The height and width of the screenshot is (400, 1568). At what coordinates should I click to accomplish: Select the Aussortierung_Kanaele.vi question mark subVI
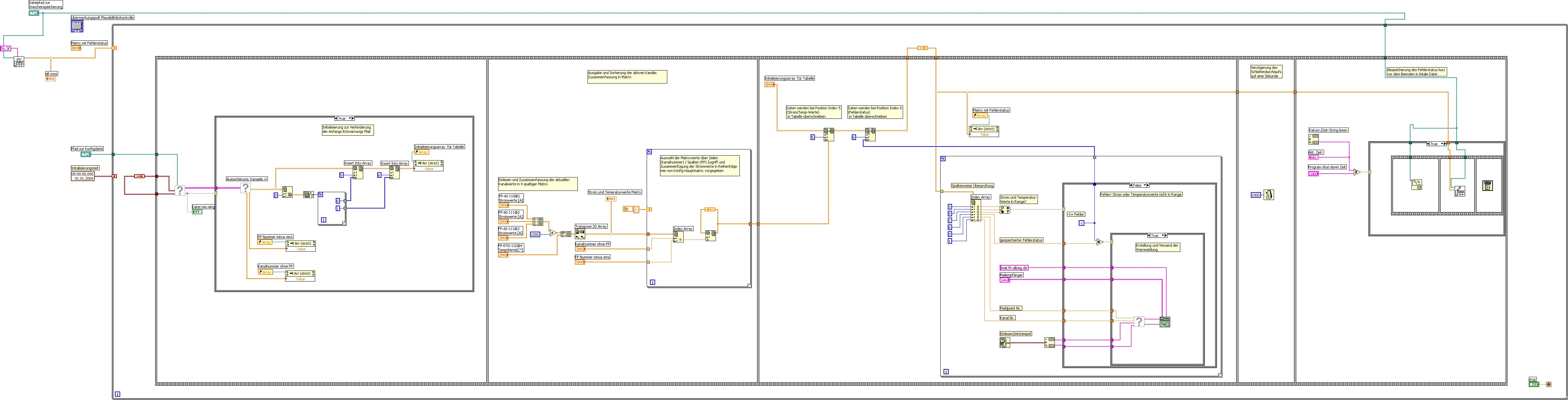245,189
